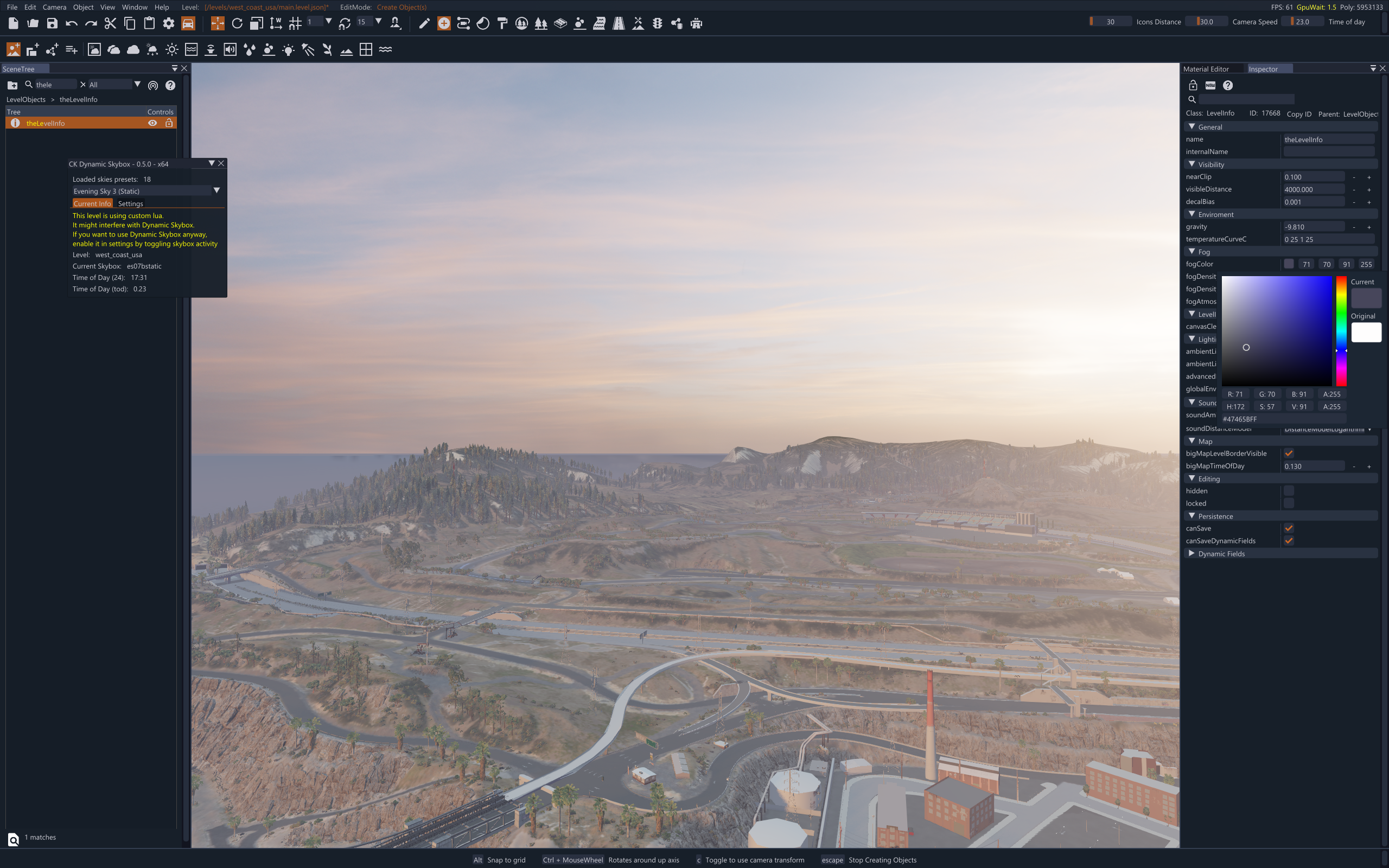Expand the Dynamic Fields section
This screenshot has width=1389, height=868.
point(1192,553)
